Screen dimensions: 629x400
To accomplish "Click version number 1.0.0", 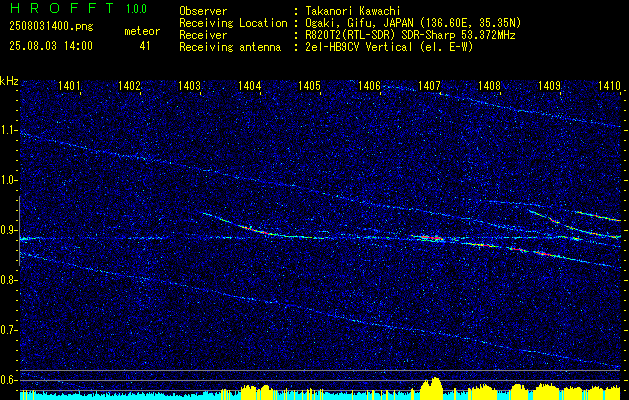I will pos(136,9).
